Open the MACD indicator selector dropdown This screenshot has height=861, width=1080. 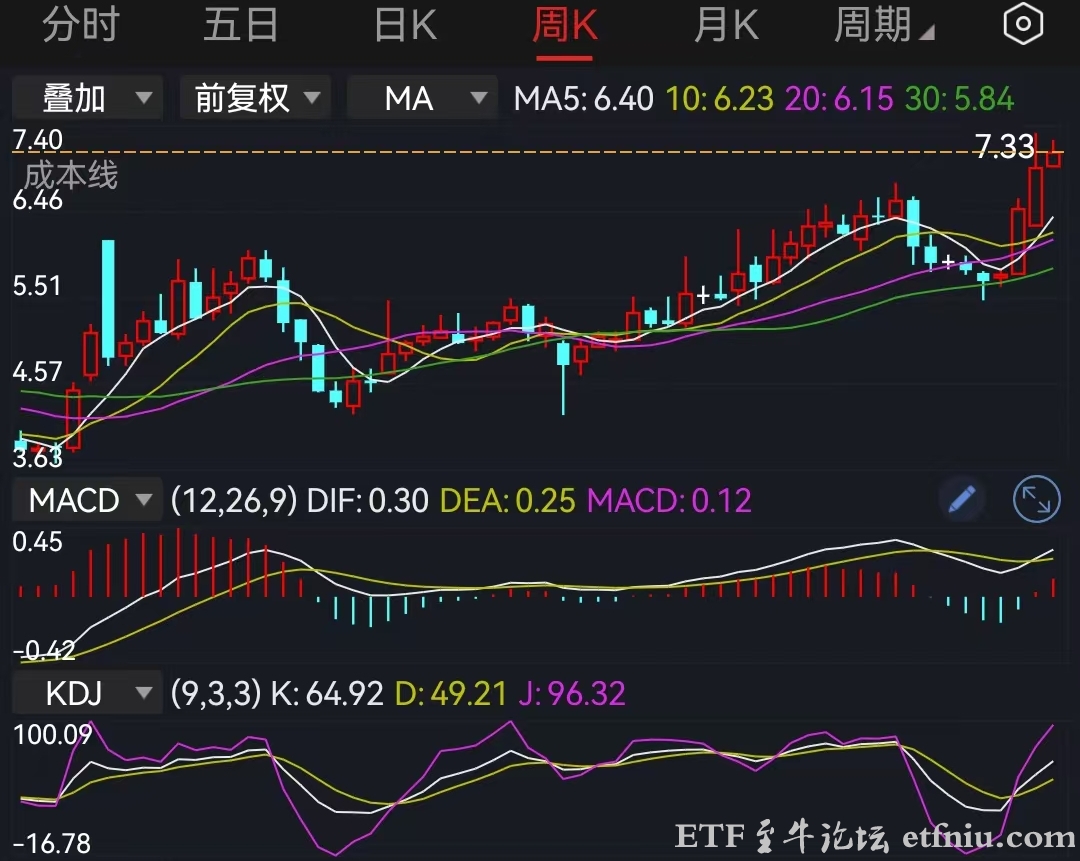[86, 499]
